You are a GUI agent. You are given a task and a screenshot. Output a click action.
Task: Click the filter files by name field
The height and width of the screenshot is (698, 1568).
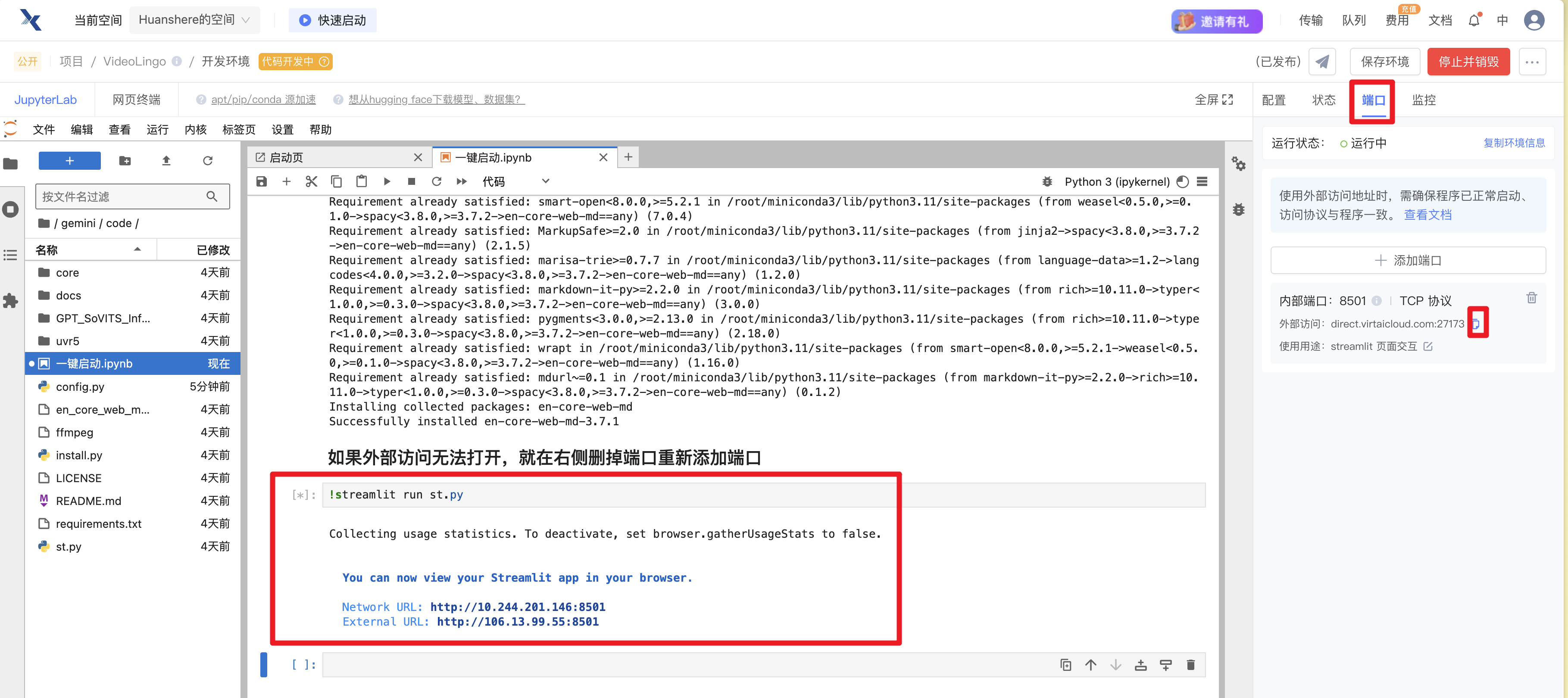[x=132, y=196]
